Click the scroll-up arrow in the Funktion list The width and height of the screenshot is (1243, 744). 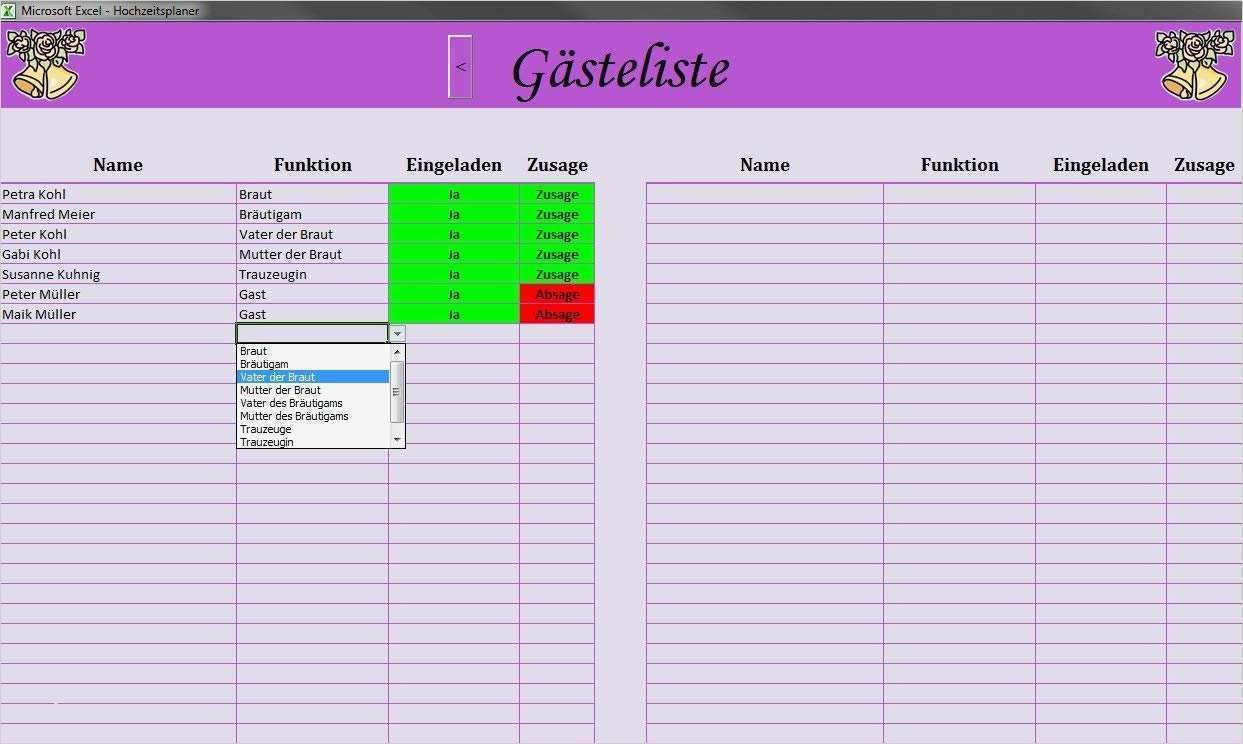pos(397,351)
